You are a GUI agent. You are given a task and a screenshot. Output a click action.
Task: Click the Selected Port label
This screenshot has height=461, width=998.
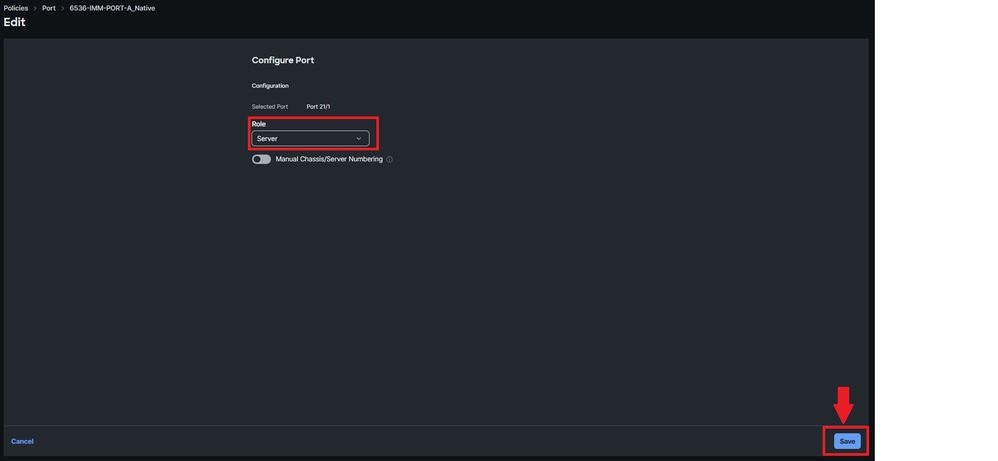tap(270, 106)
